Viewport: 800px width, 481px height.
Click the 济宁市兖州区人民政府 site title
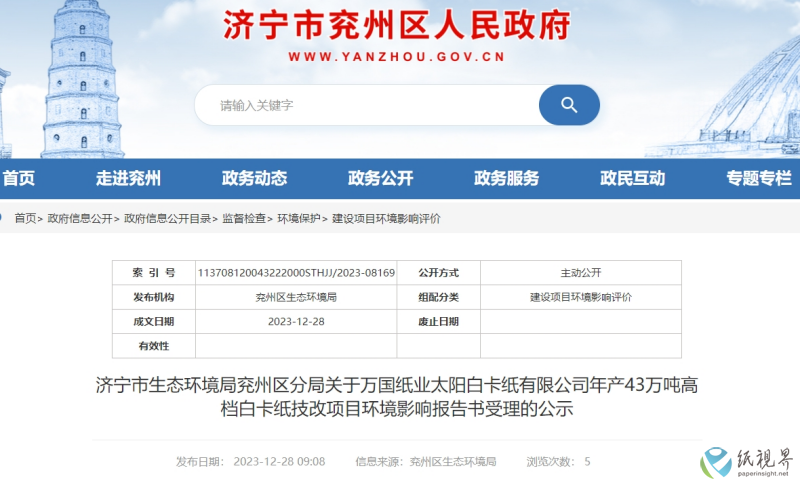pos(397,26)
